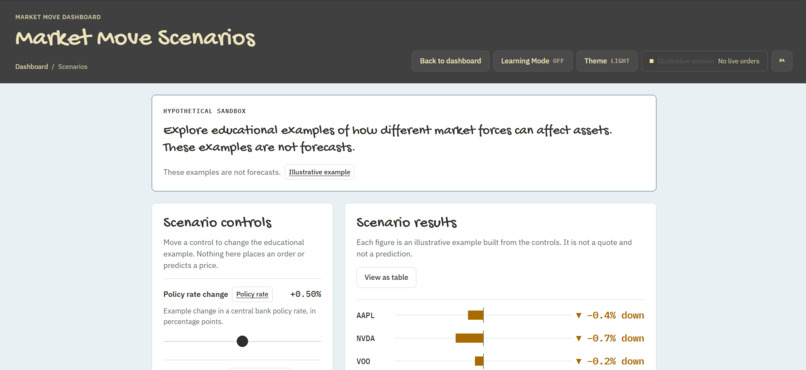Open the 'Illustrative example' definition link
Viewport: 806px width, 370px height.
tap(319, 172)
